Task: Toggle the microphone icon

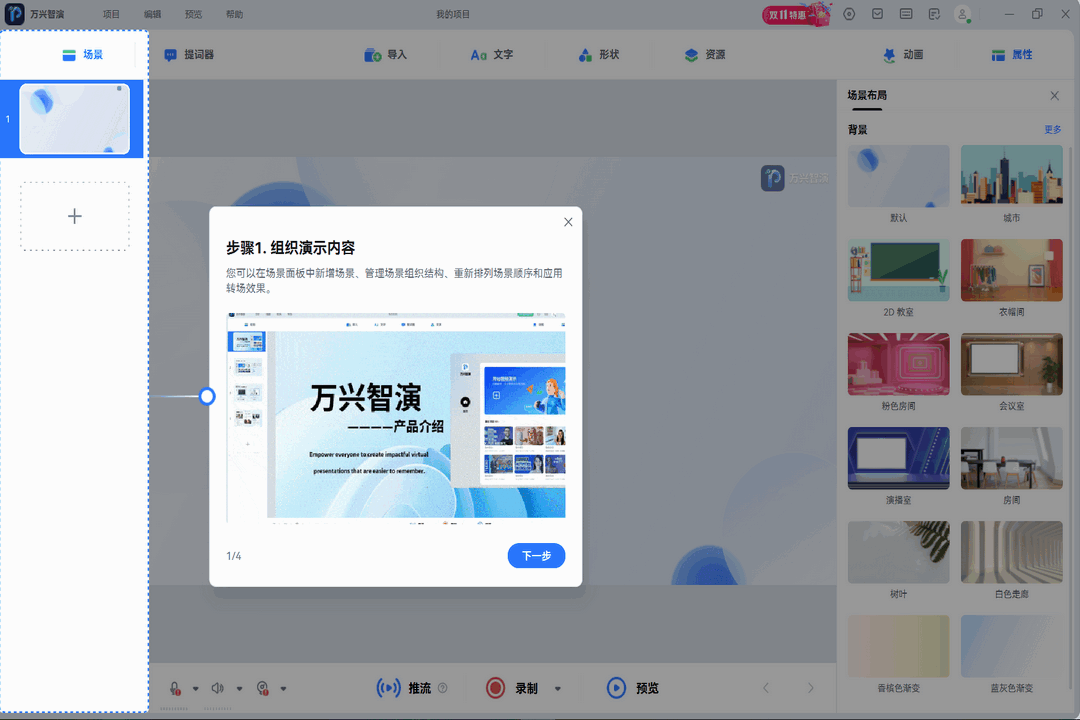Action: coord(175,688)
